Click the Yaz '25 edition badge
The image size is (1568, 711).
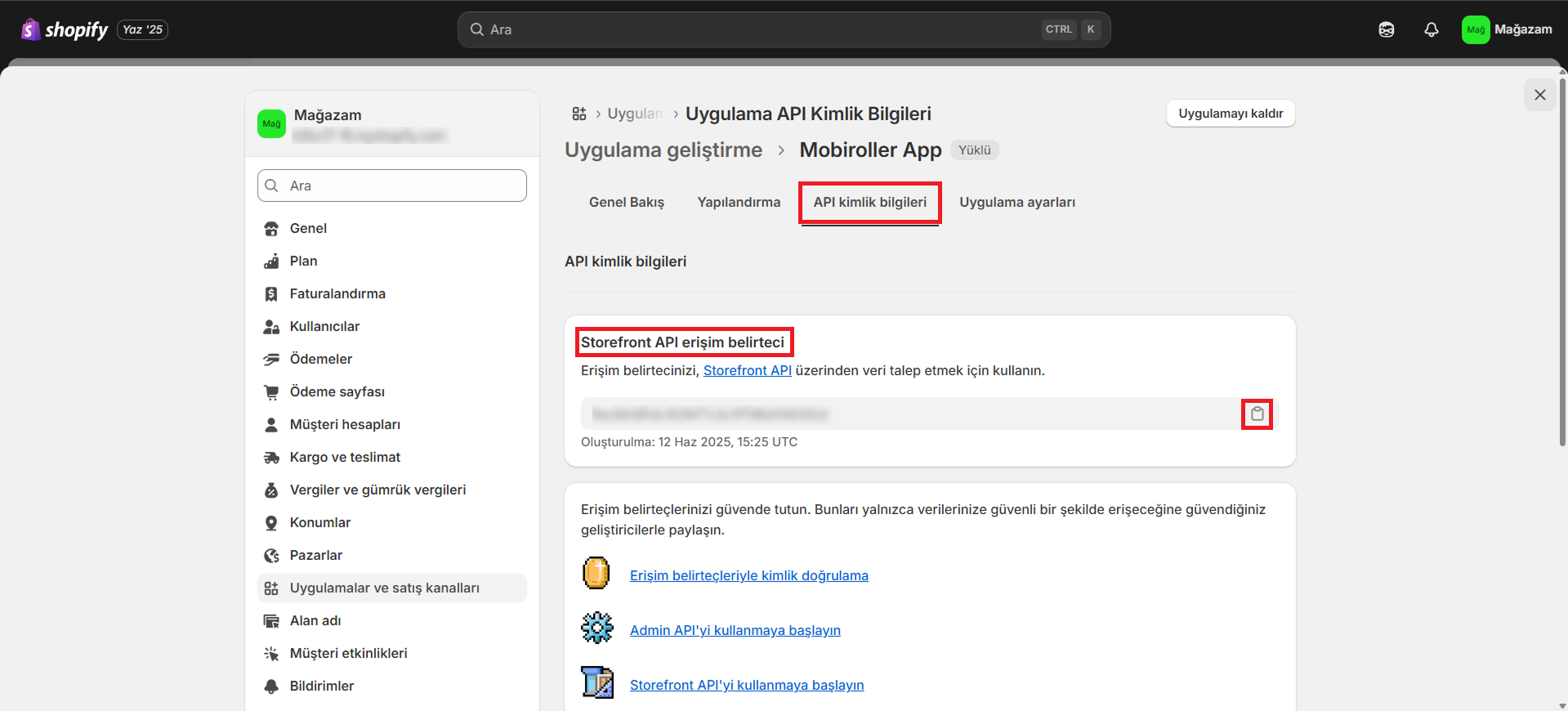(143, 29)
